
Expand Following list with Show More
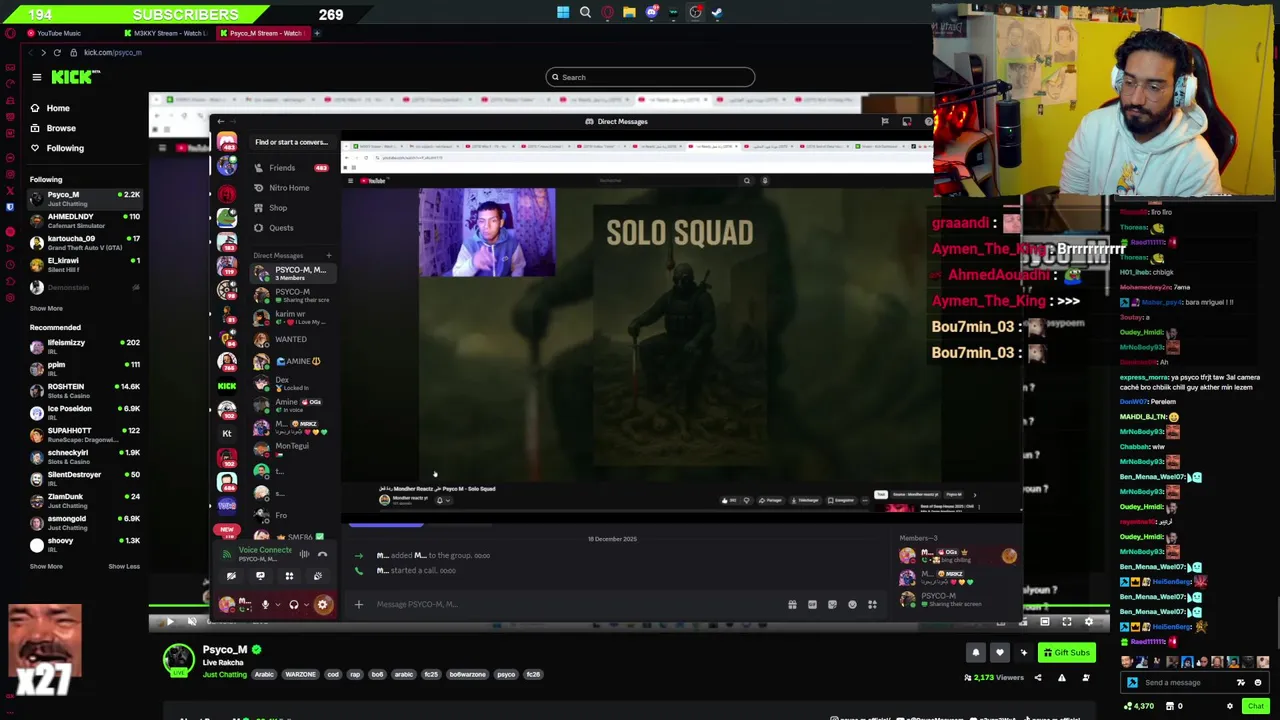point(46,308)
